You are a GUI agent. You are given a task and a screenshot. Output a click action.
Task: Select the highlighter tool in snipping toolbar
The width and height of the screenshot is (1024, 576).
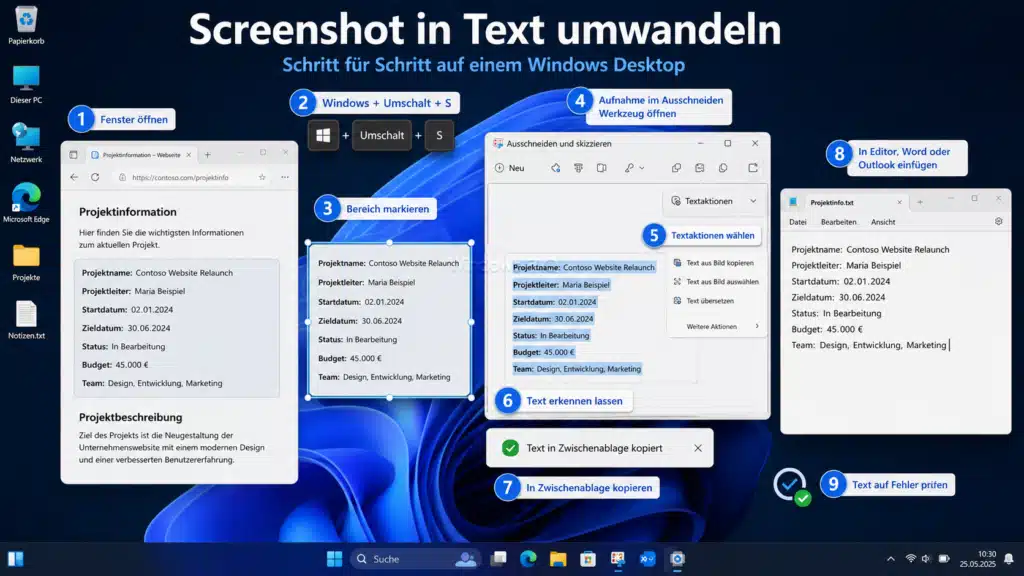tap(579, 168)
